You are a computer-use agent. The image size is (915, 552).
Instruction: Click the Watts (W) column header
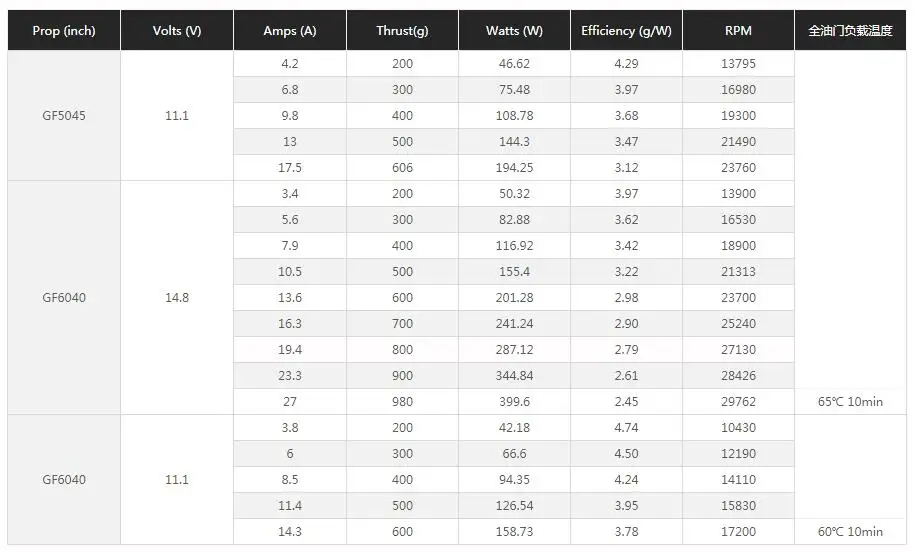[514, 30]
